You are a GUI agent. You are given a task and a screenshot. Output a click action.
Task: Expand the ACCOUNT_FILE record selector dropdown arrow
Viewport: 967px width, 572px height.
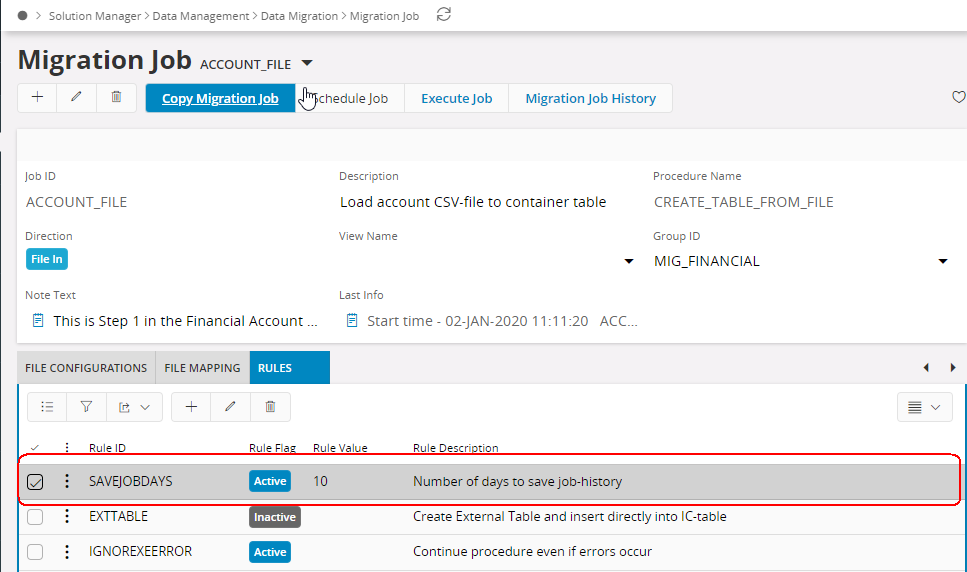[307, 63]
